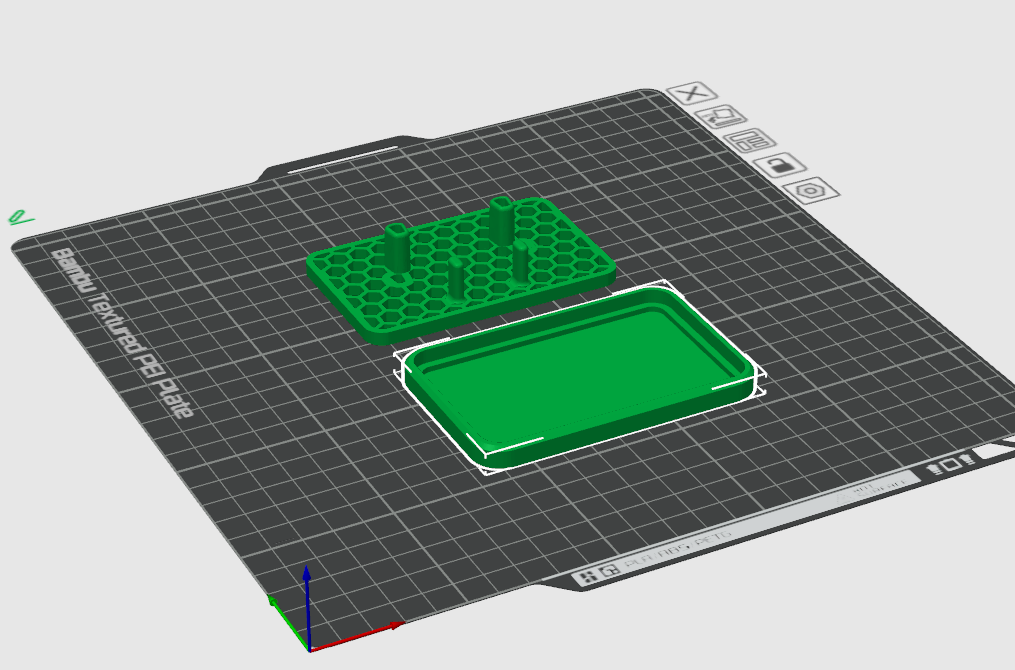Screen dimensions: 1015x670
Task: Remove the plate with the X icon
Action: tap(693, 93)
